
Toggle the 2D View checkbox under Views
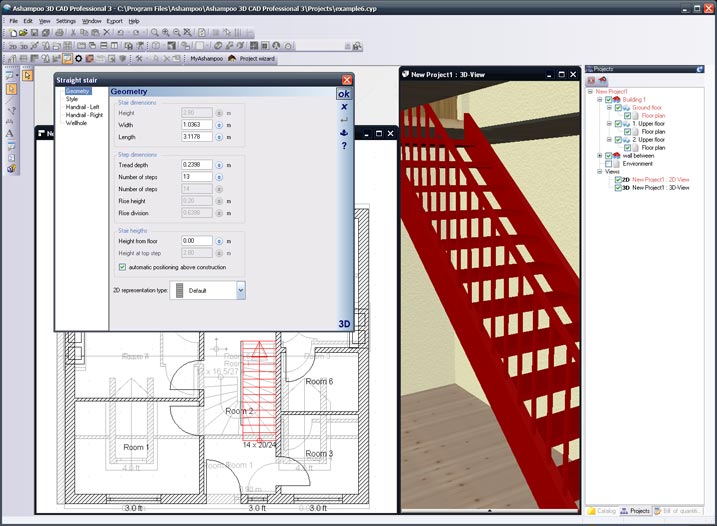pyautogui.click(x=618, y=179)
